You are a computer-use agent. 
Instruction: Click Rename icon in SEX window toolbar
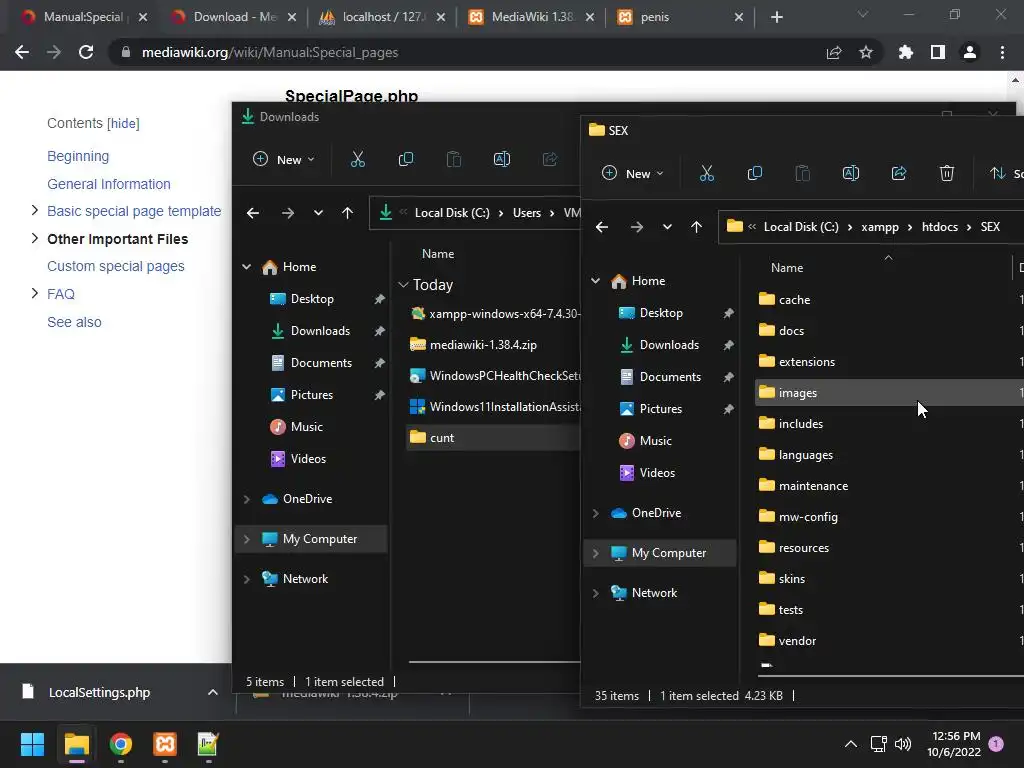pyautogui.click(x=850, y=173)
